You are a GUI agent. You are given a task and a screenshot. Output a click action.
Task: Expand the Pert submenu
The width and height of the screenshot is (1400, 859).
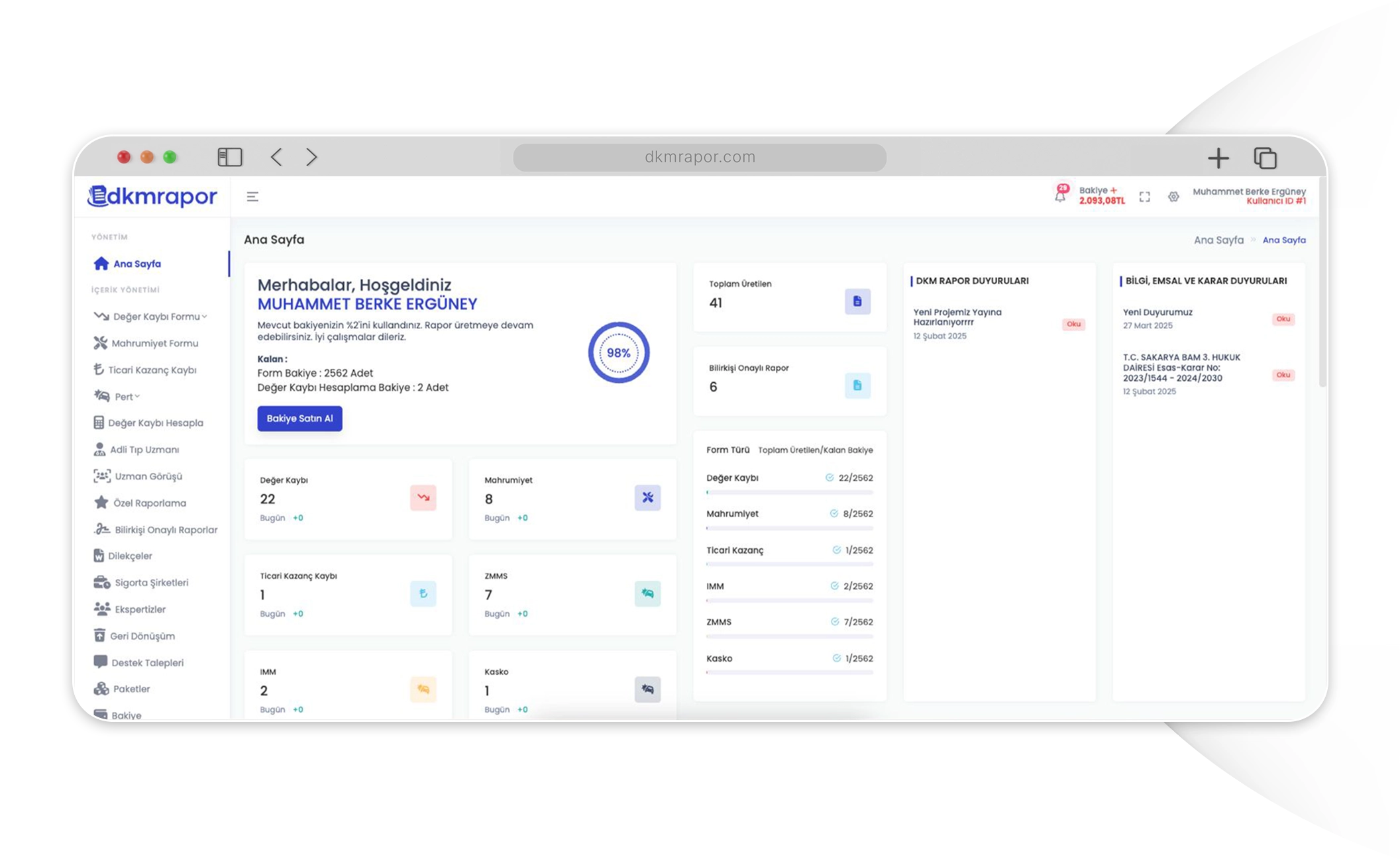[117, 396]
